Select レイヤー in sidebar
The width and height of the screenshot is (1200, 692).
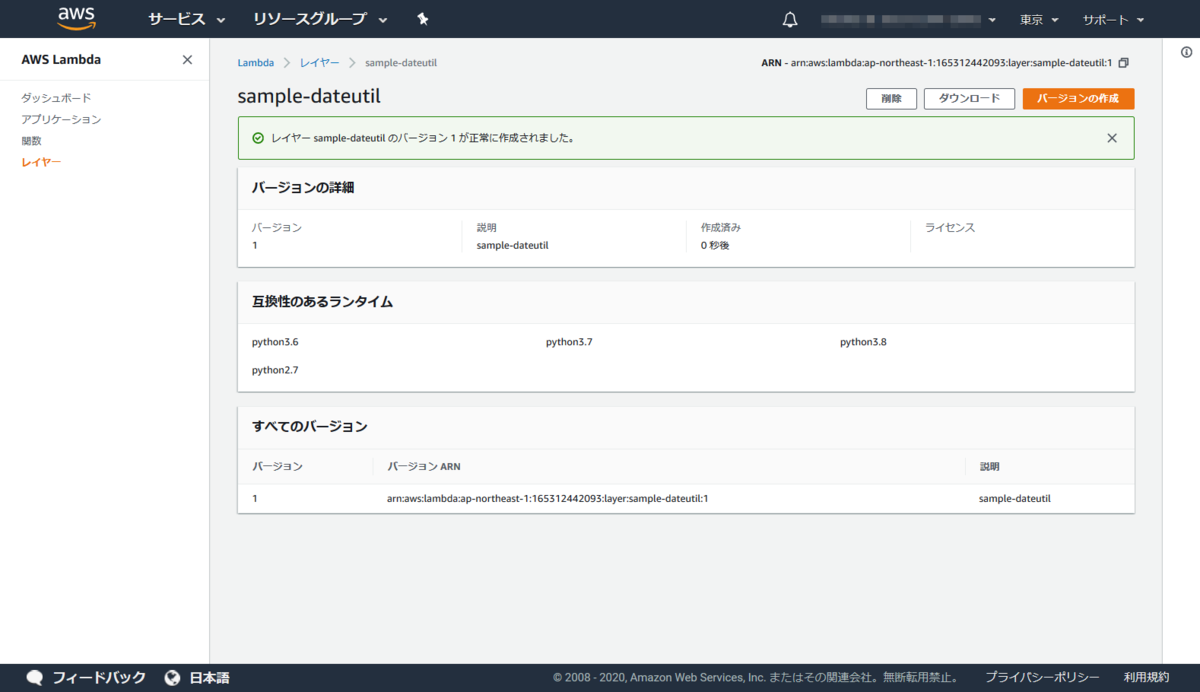(41, 162)
